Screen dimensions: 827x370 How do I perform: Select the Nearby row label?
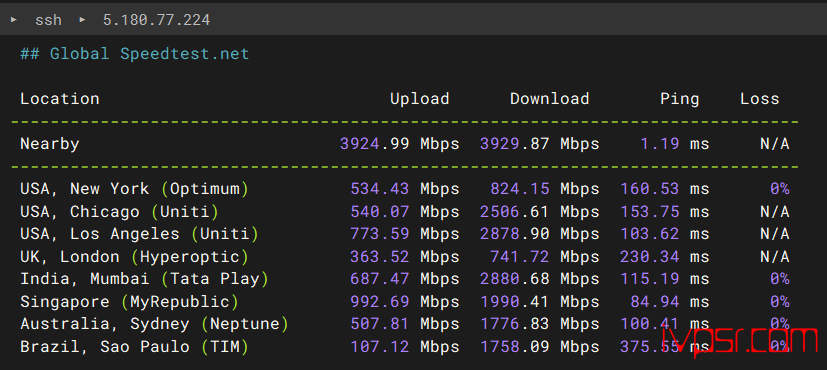[50, 144]
